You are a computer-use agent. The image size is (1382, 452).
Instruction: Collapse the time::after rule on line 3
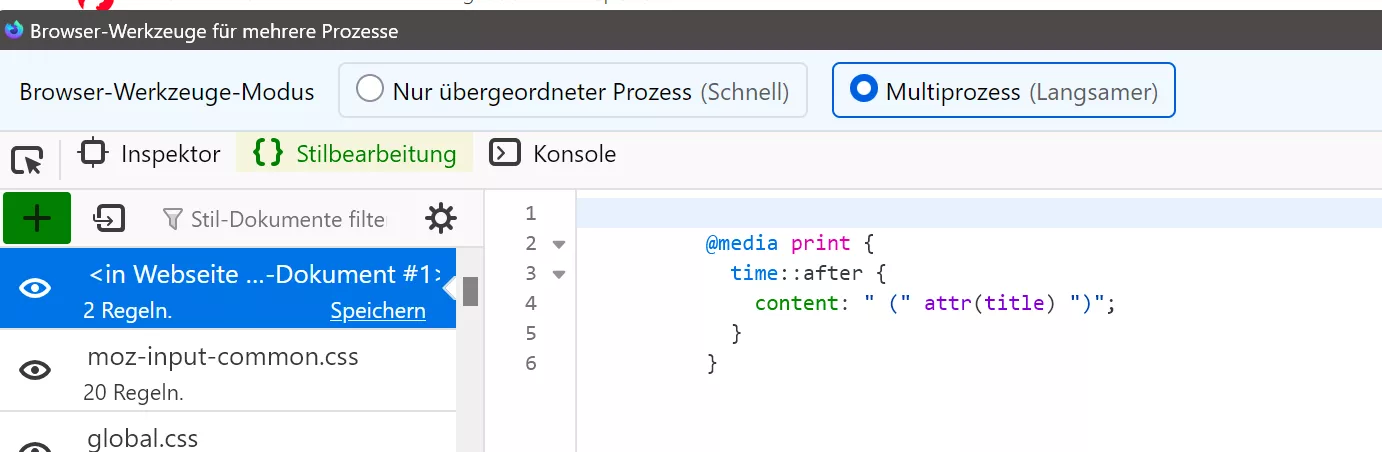559,274
